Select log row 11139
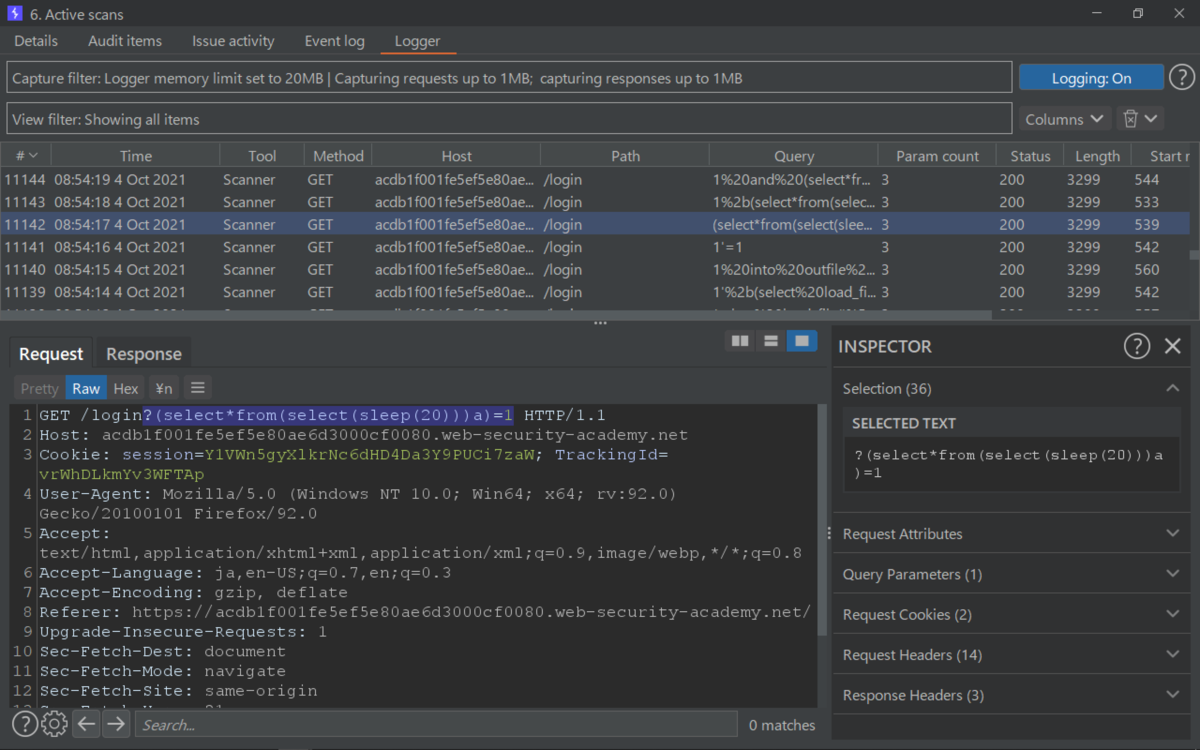 (595, 292)
